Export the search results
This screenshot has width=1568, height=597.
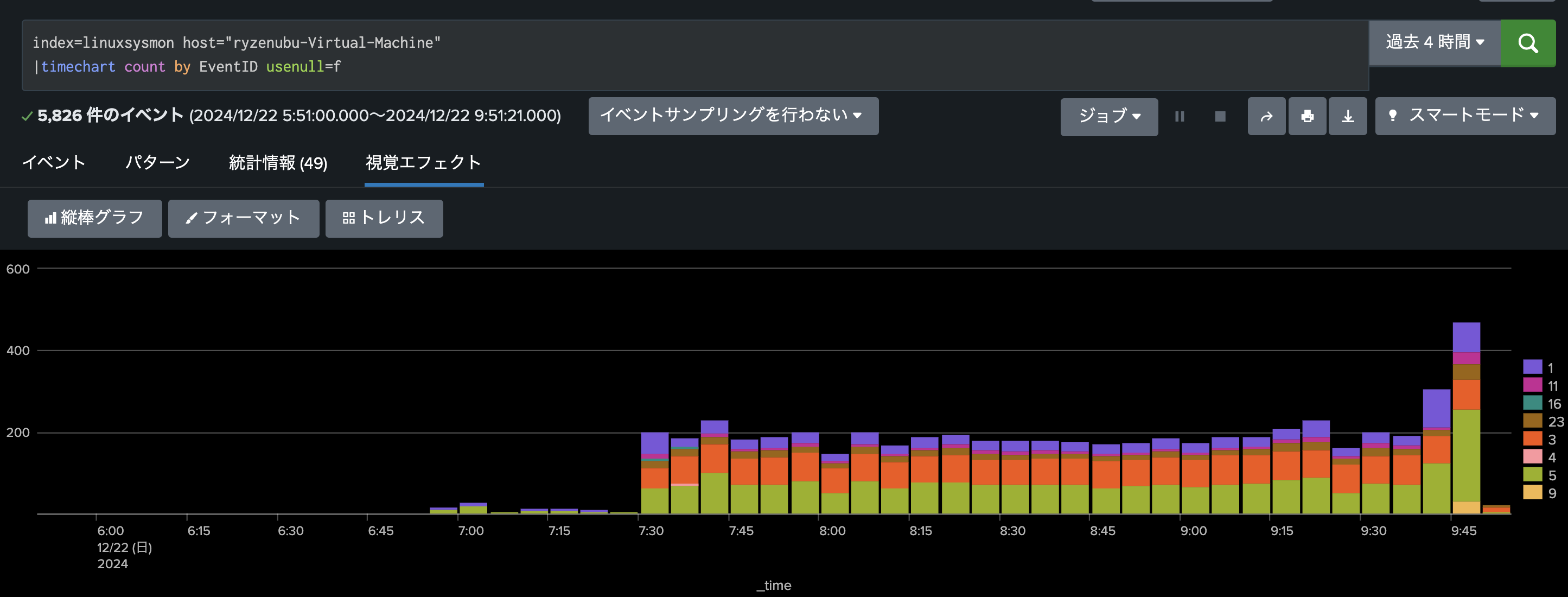coord(1348,116)
